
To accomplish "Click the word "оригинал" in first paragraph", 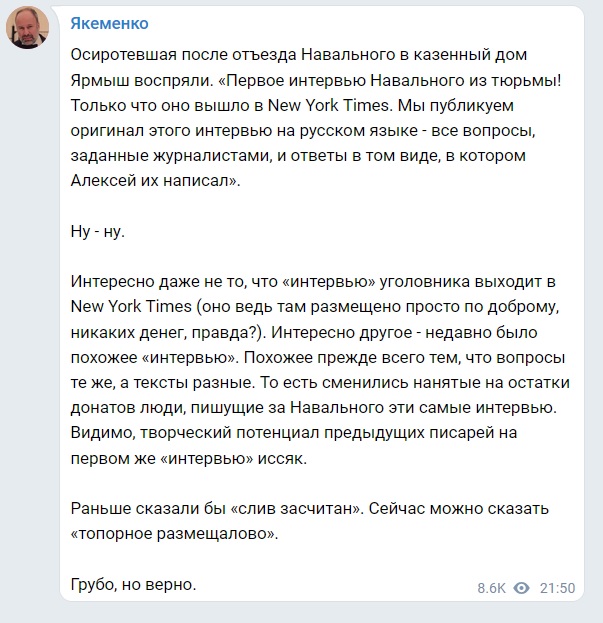I will coord(107,131).
